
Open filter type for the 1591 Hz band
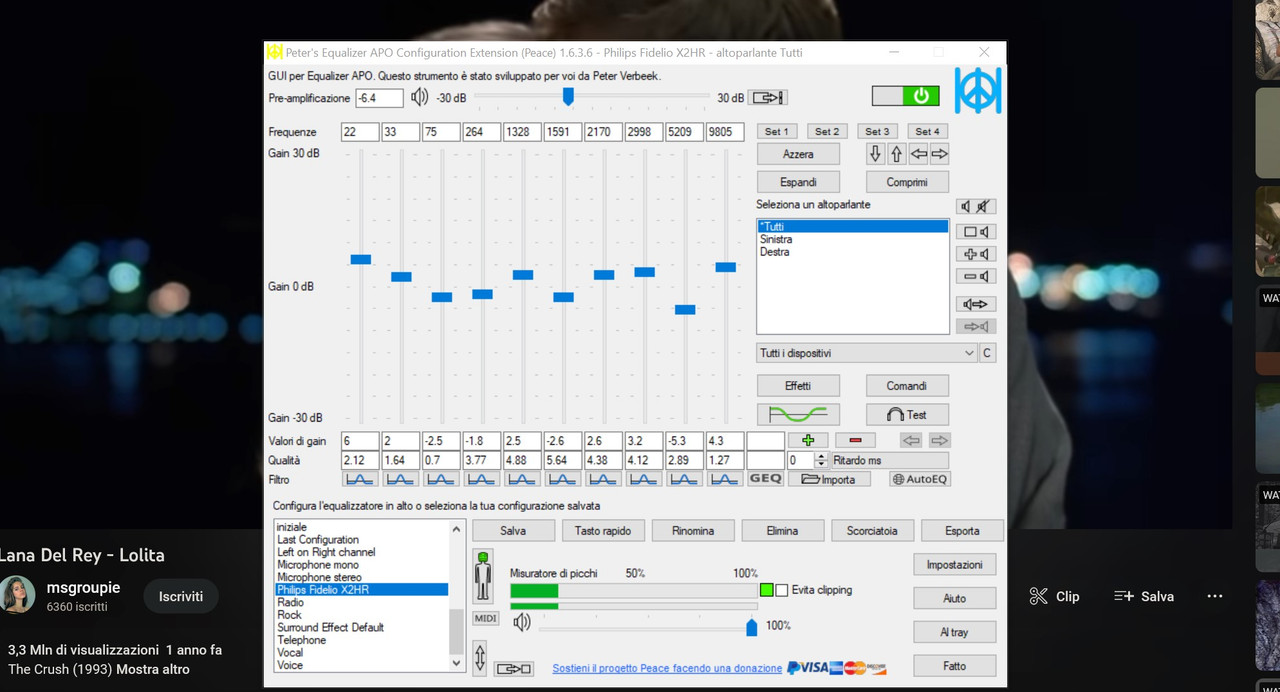(563, 479)
